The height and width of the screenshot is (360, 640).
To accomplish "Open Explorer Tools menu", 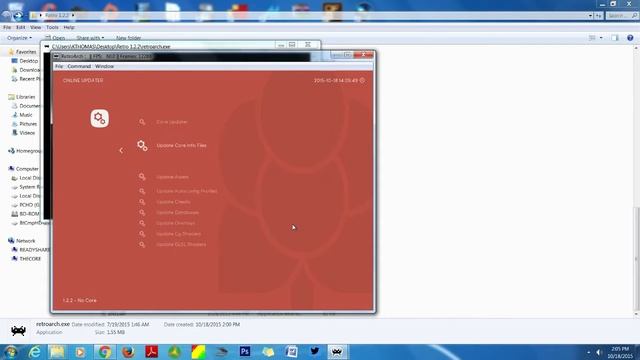I will tap(52, 27).
